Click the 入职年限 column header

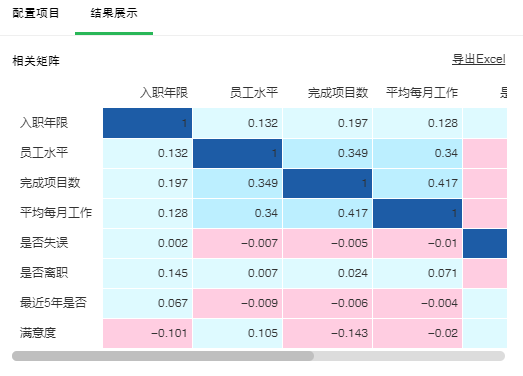tap(164, 92)
